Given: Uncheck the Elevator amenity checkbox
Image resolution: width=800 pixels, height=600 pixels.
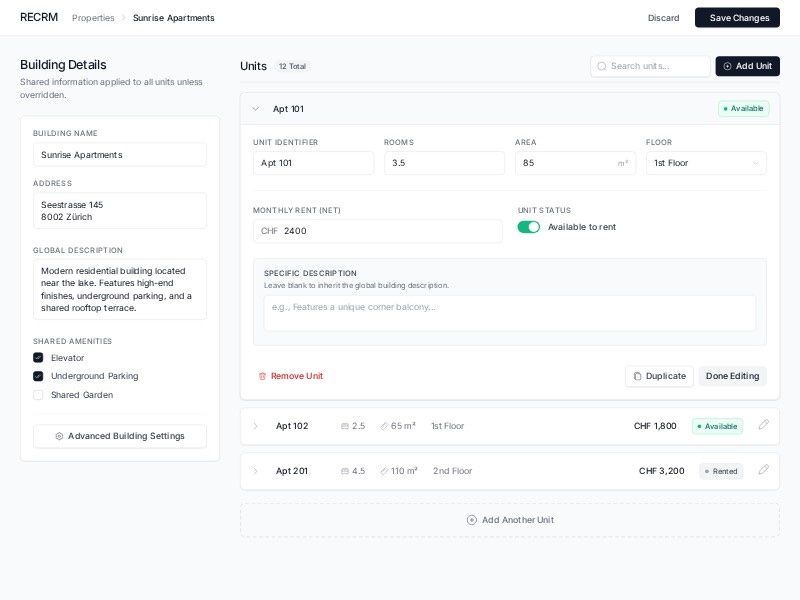Looking at the screenshot, I should pos(38,358).
